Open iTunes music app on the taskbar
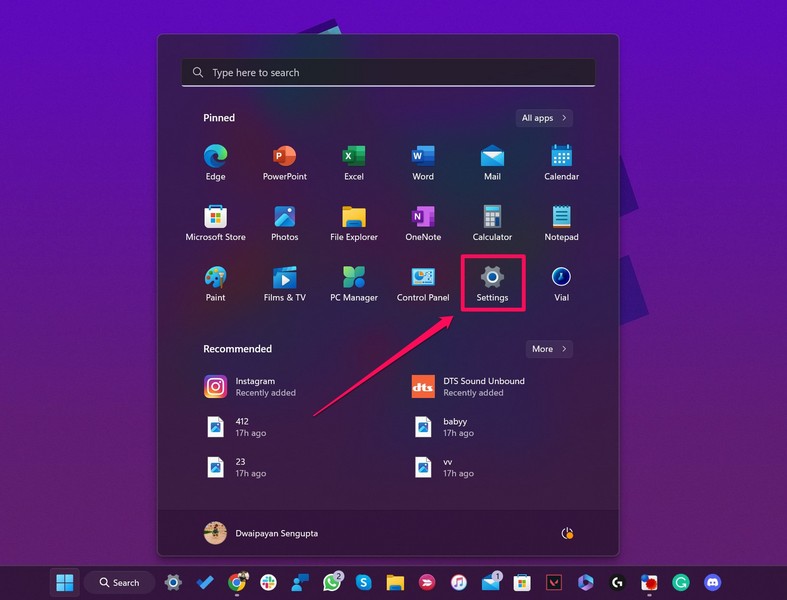Viewport: 787px width, 600px height. tap(459, 582)
